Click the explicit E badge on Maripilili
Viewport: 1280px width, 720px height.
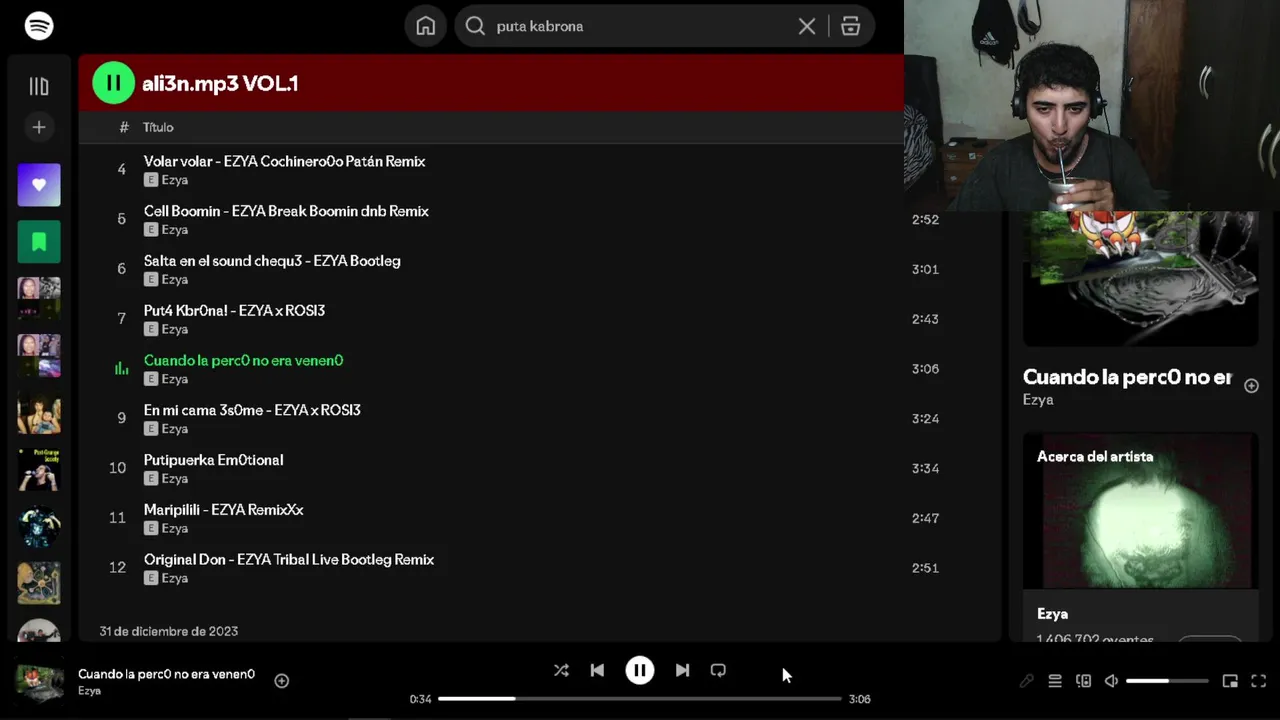(151, 528)
